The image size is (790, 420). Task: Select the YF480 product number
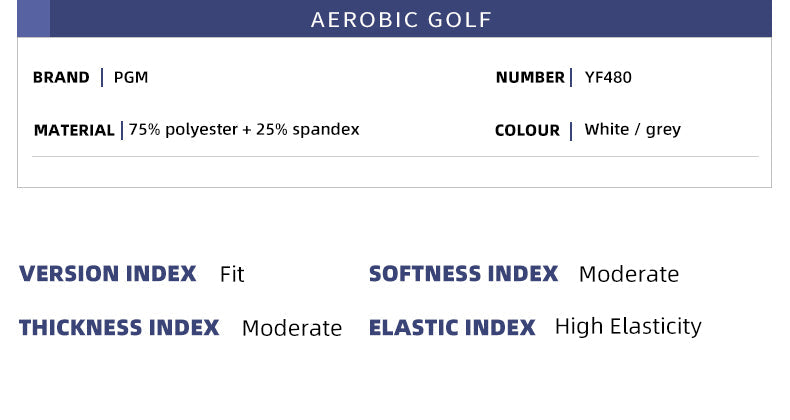pyautogui.click(x=608, y=77)
